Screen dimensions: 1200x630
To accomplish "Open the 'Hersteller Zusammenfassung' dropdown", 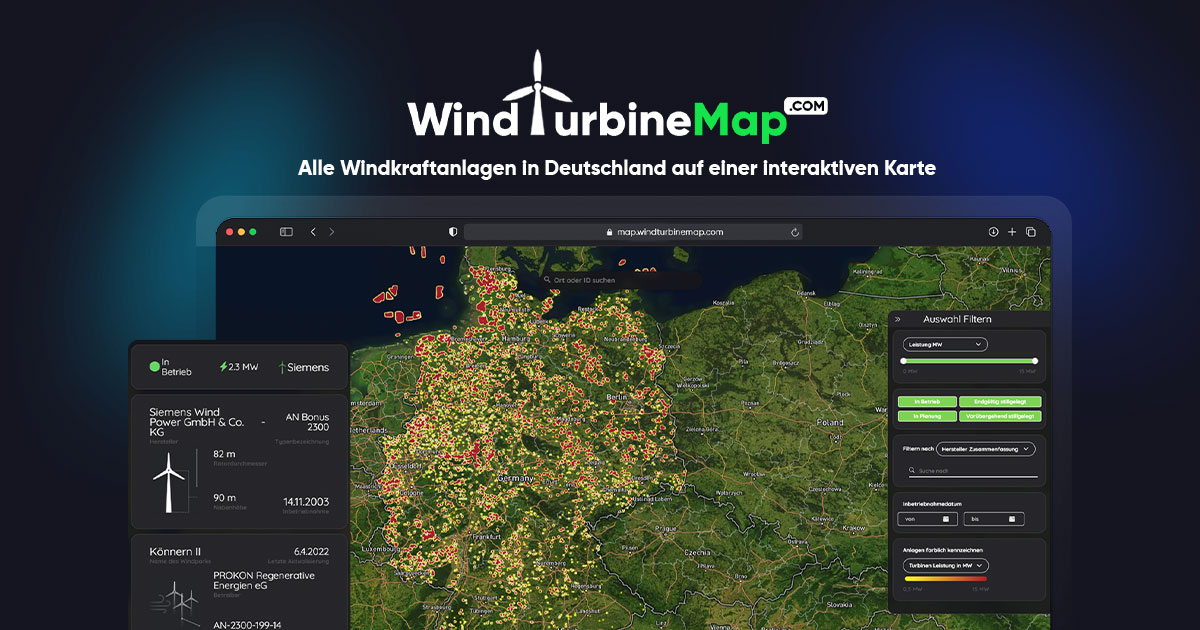I will tap(986, 449).
